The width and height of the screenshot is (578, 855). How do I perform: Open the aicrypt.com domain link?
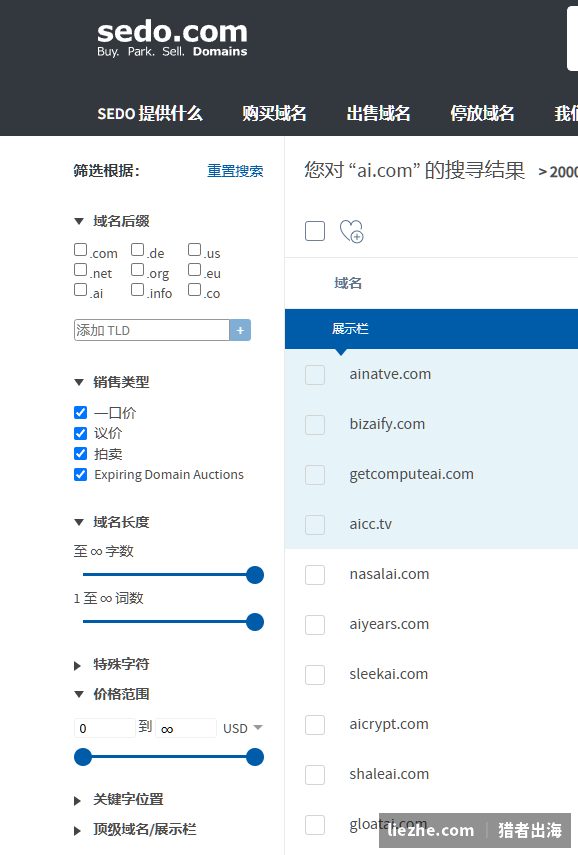click(x=389, y=724)
